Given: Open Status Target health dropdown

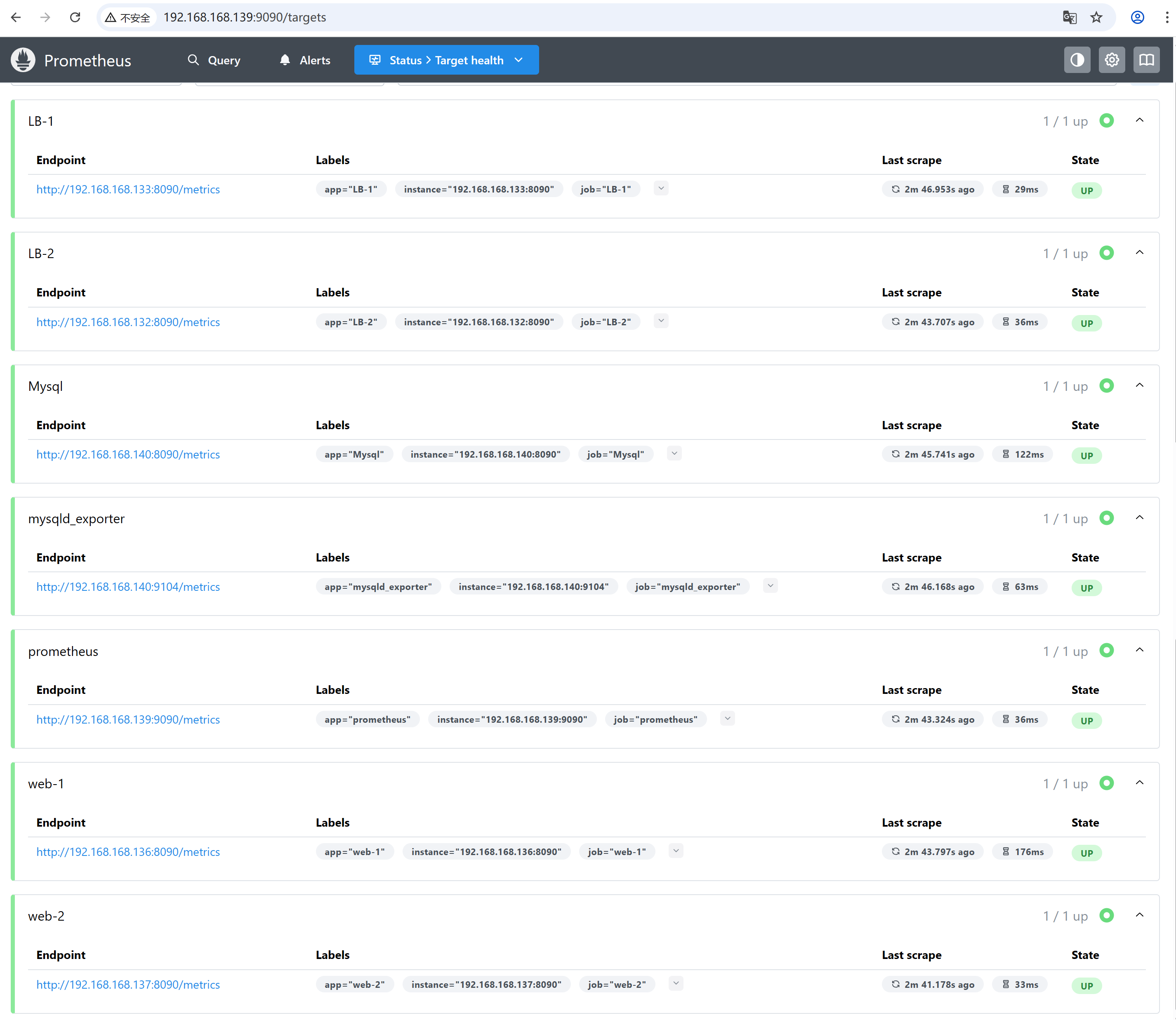Looking at the screenshot, I should click(x=446, y=60).
